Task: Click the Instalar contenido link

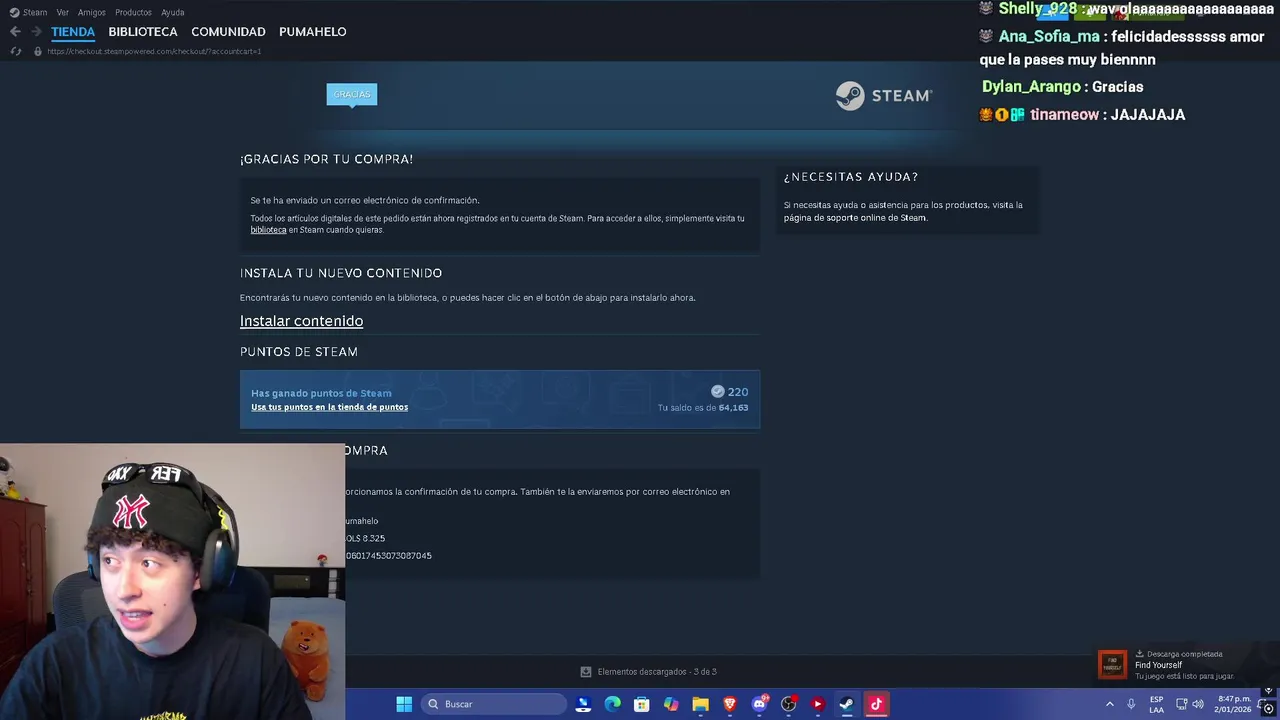Action: [301, 321]
